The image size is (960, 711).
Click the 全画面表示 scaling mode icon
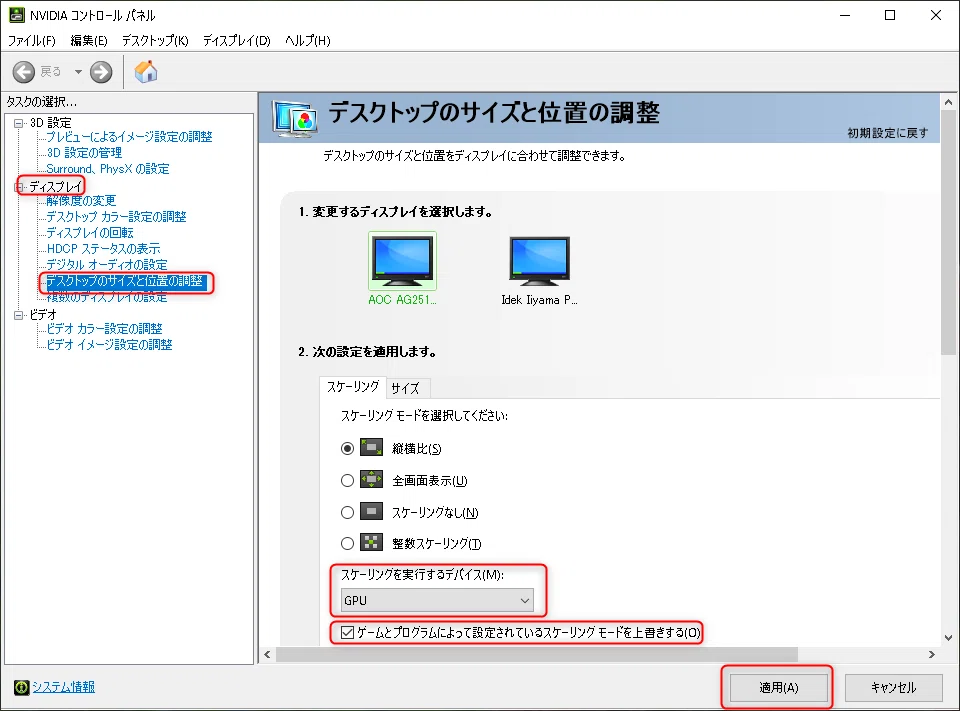pos(372,480)
